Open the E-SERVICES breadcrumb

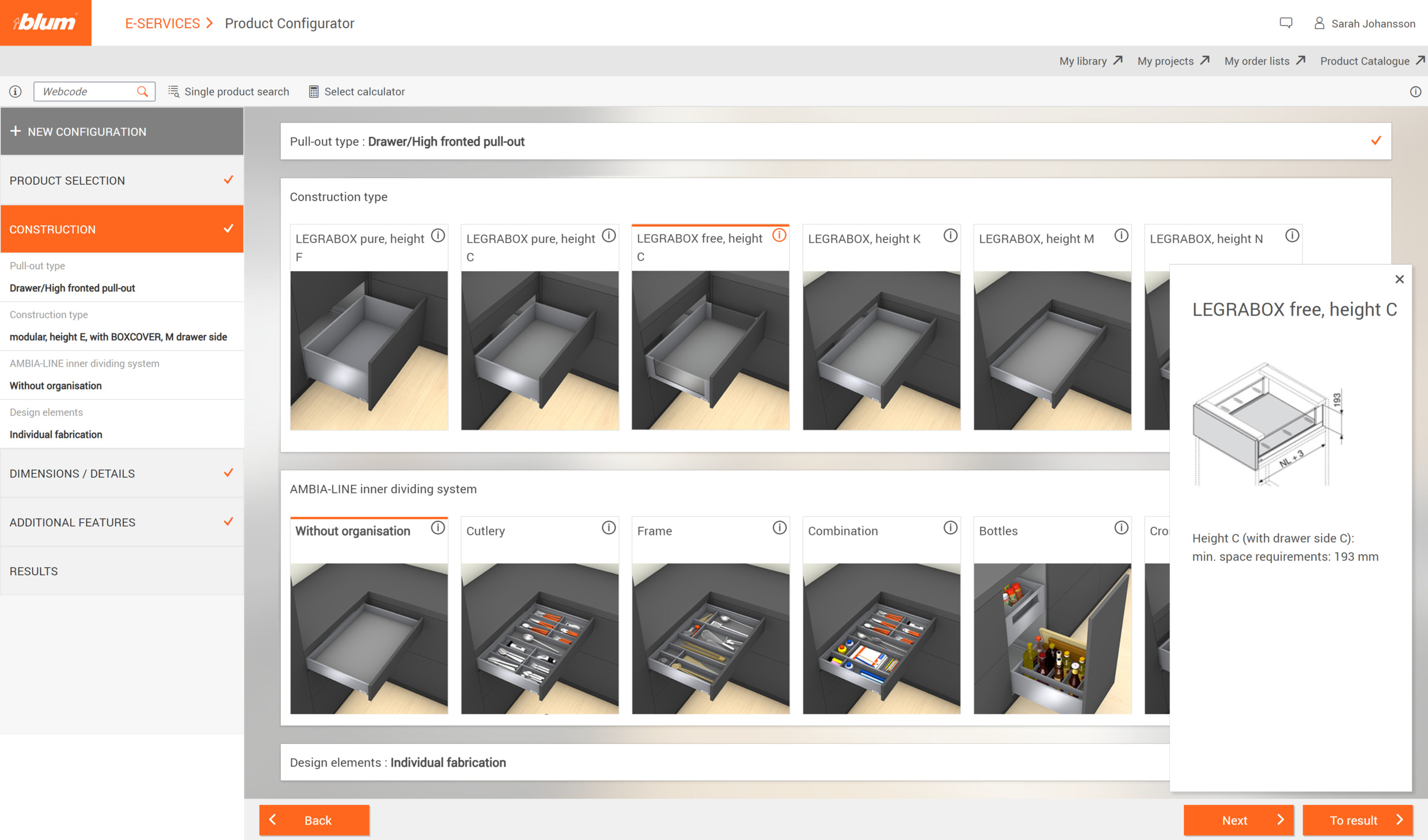click(x=163, y=23)
